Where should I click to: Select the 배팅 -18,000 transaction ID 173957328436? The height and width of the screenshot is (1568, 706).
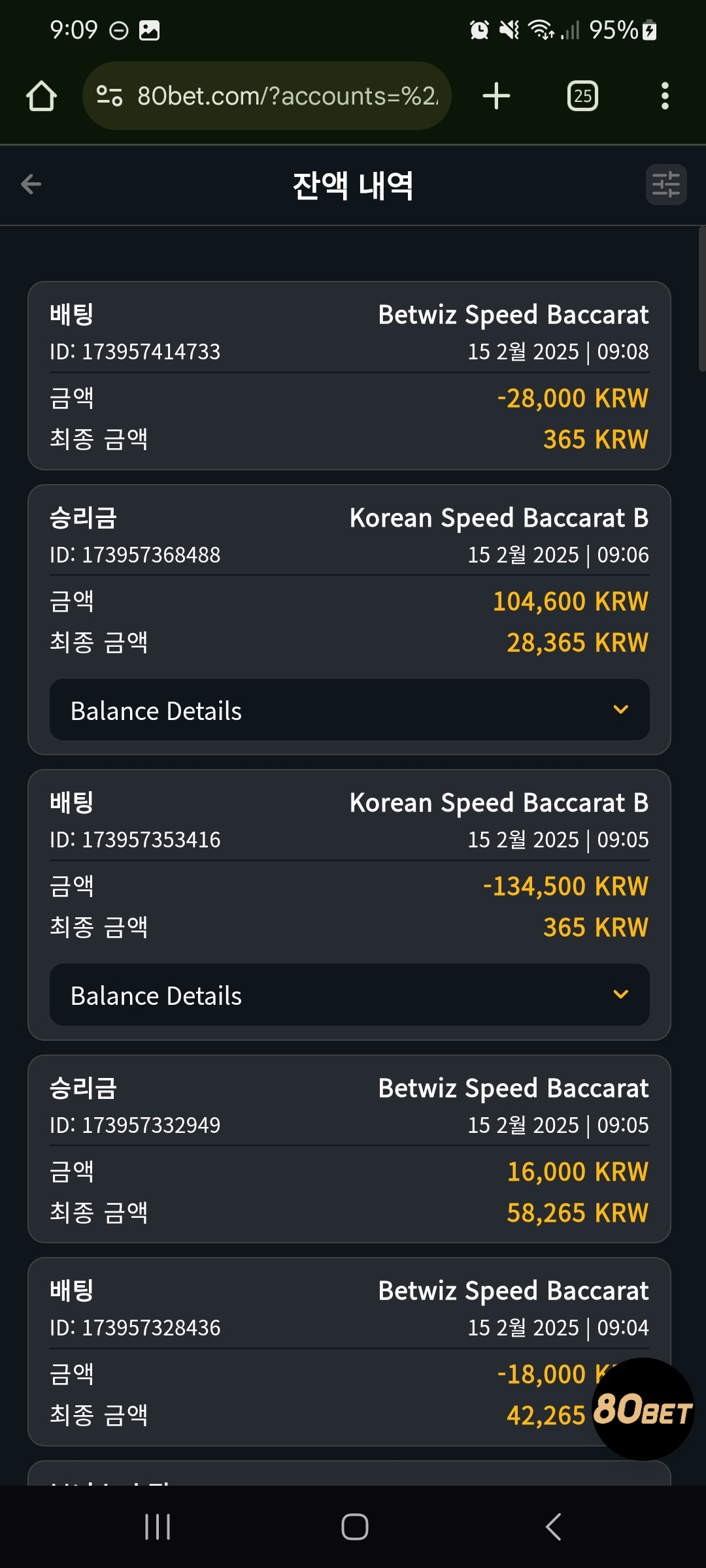pos(350,1352)
